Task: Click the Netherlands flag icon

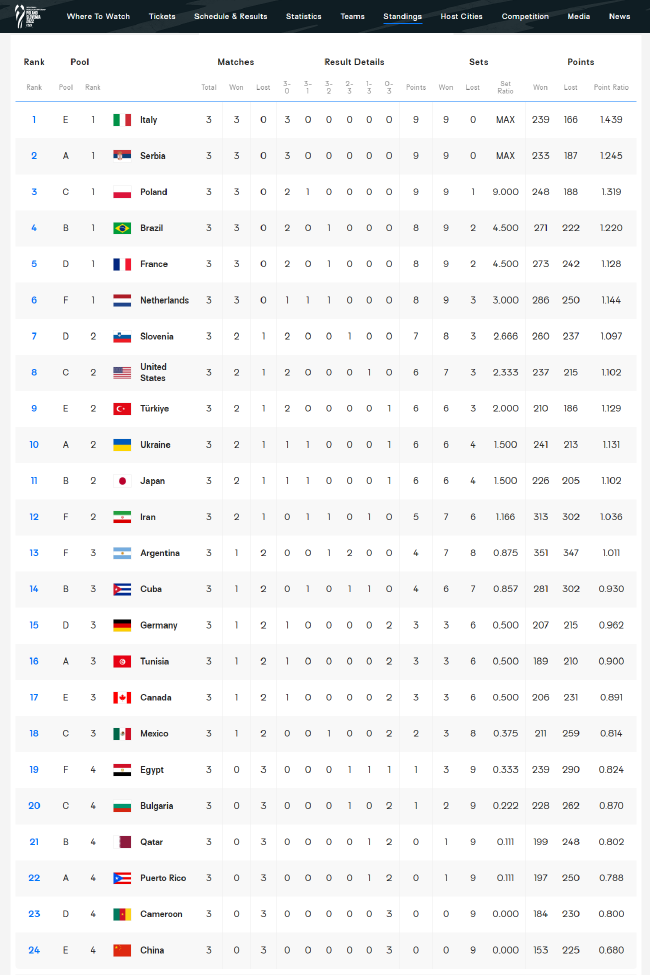Action: pos(122,300)
